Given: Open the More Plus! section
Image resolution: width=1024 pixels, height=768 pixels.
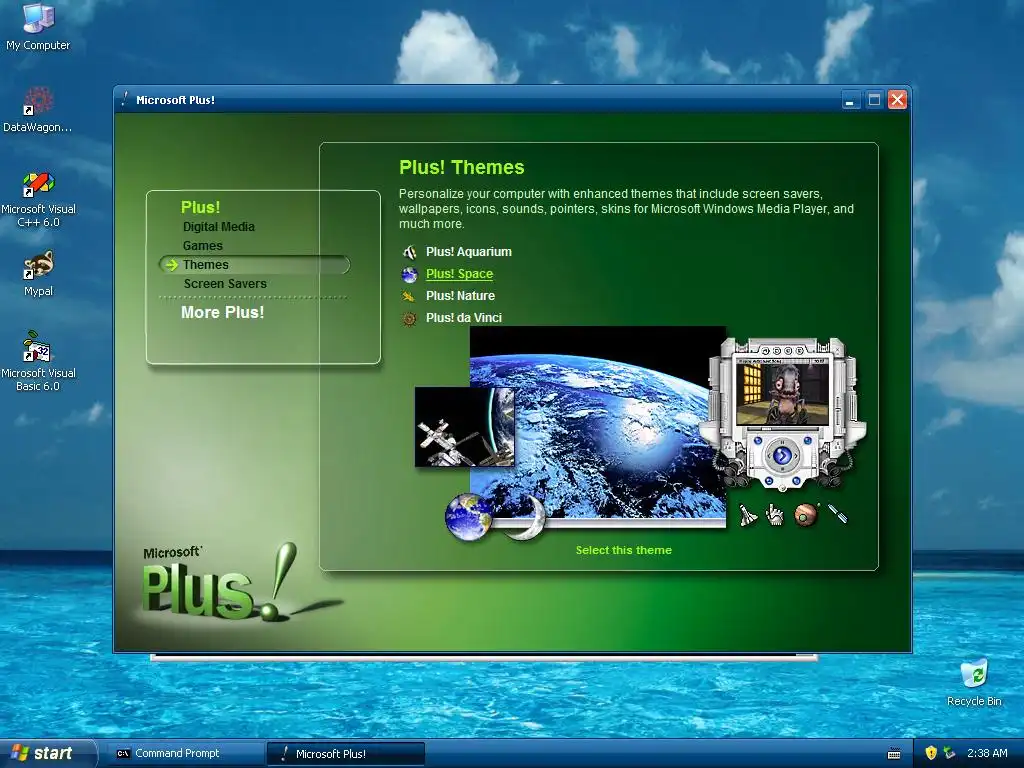Looking at the screenshot, I should click(x=223, y=312).
